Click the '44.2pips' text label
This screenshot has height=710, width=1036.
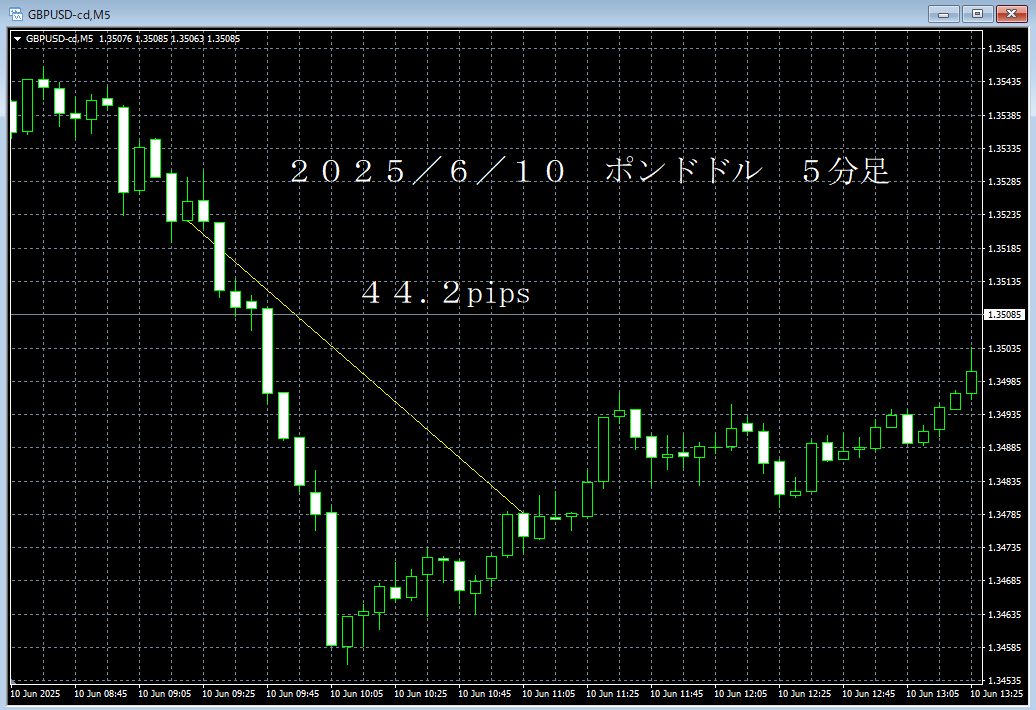pyautogui.click(x=446, y=293)
